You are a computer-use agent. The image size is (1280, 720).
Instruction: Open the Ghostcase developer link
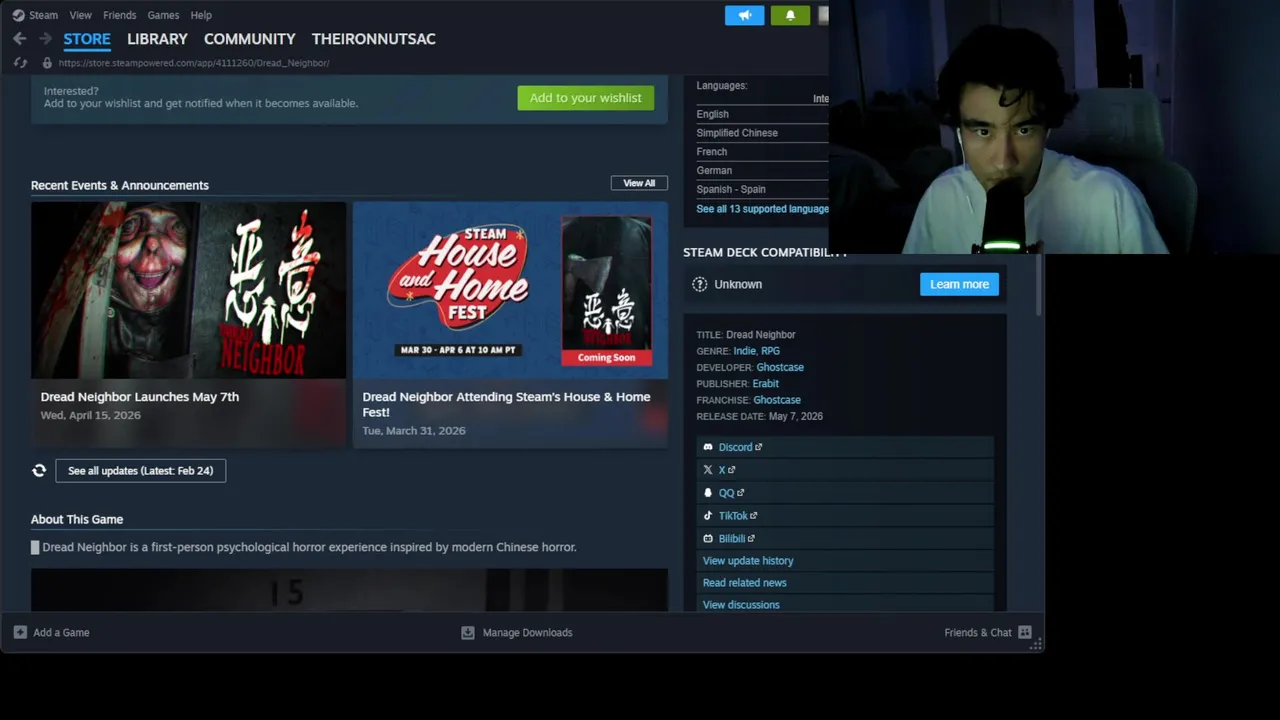click(x=780, y=367)
